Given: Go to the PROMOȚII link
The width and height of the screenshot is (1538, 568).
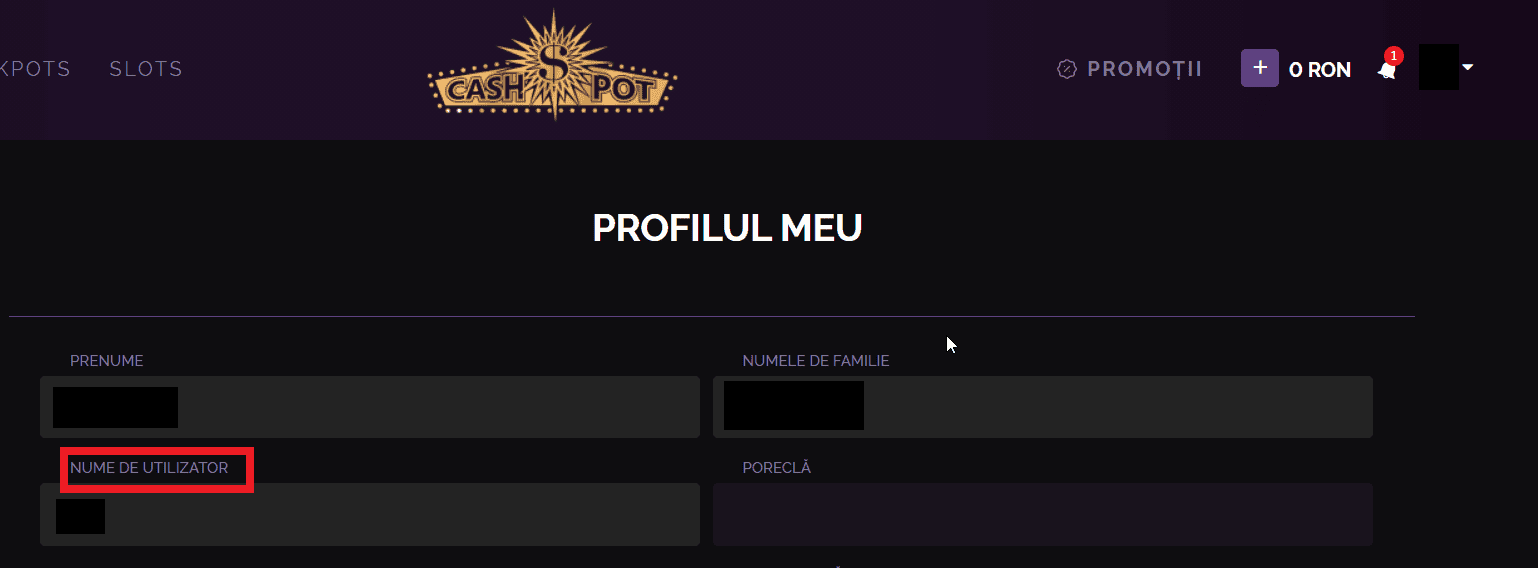Looking at the screenshot, I should coord(1145,69).
